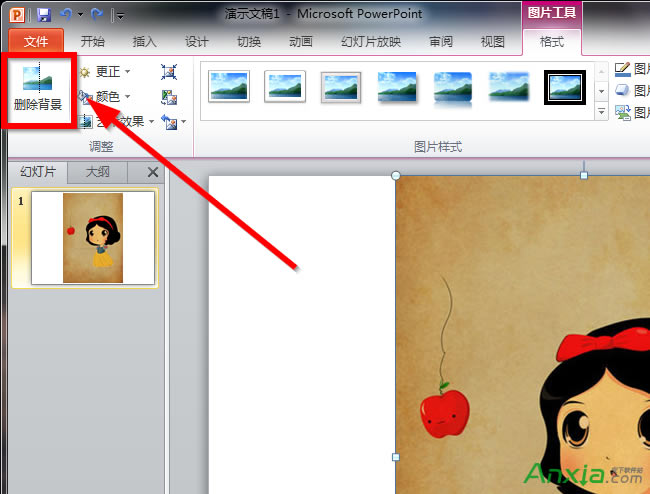Apply the fourth picture style with drop shadow
This screenshot has height=494, width=650.
pyautogui.click(x=397, y=87)
